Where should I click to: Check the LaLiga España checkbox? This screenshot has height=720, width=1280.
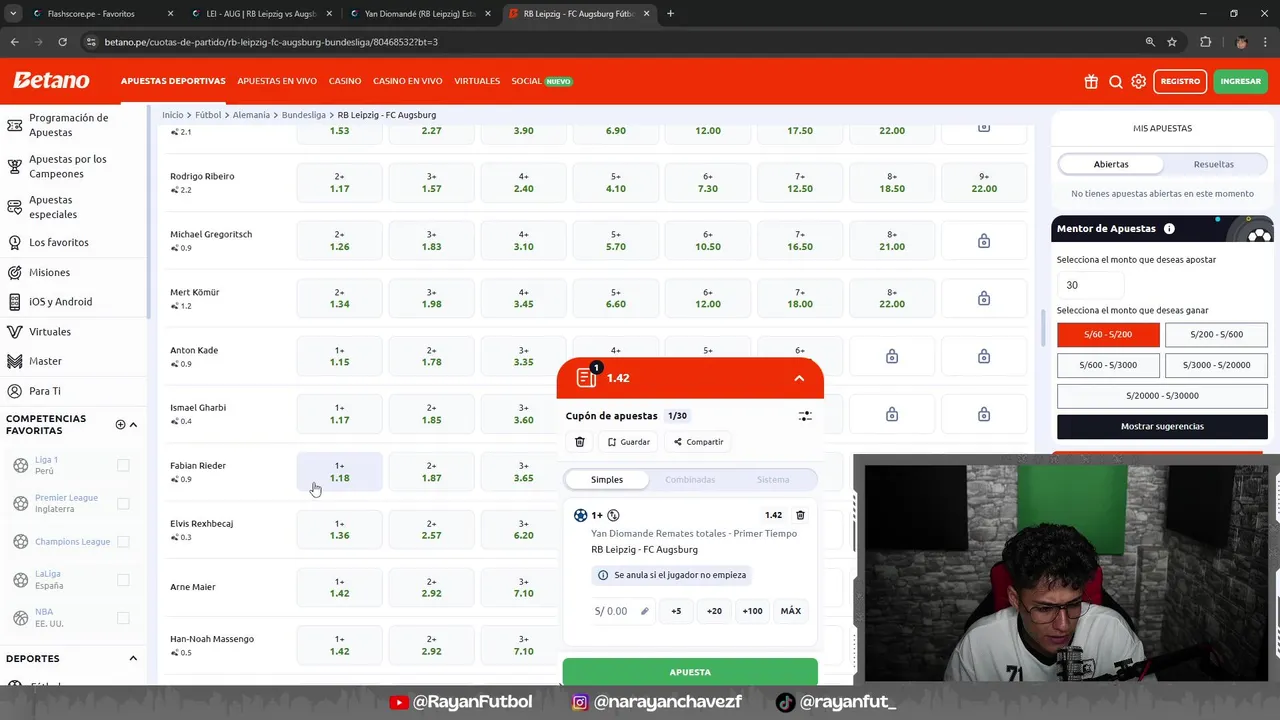click(123, 580)
